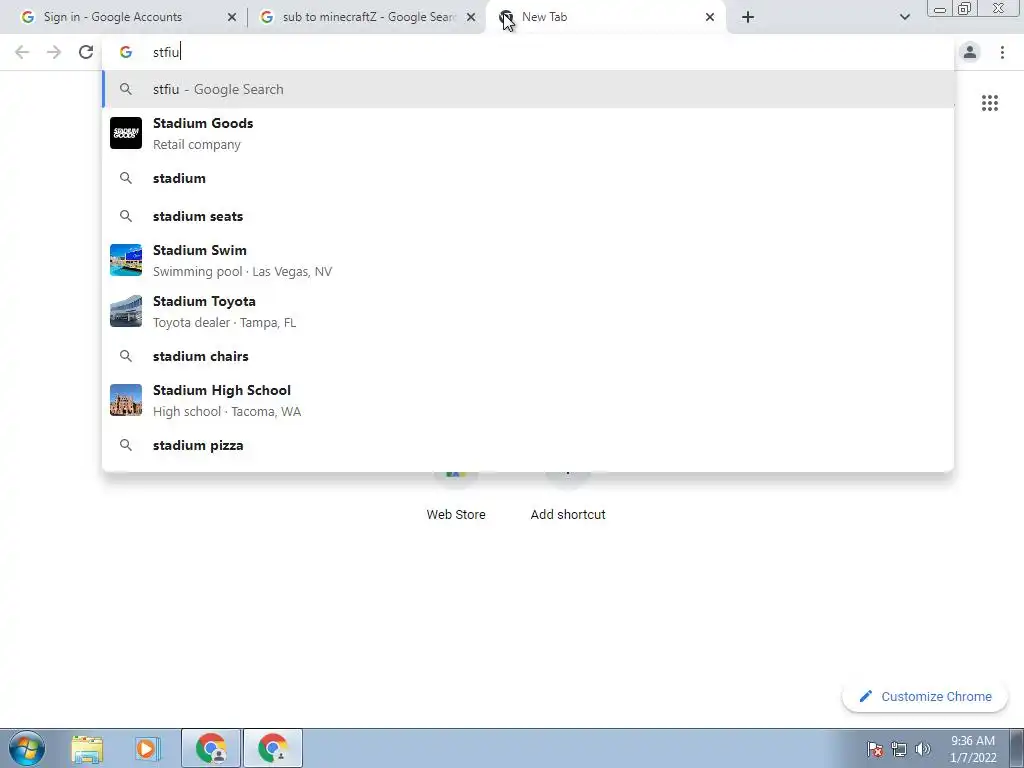Choose the Stadium Goods suggestion
The image size is (1024, 768).
coord(528,133)
